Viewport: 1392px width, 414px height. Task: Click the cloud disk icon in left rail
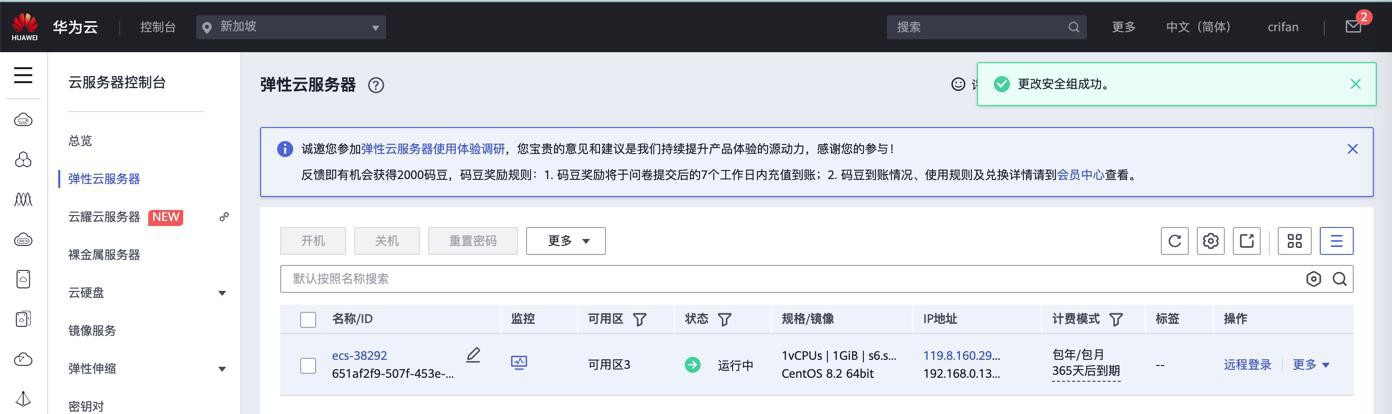23,239
